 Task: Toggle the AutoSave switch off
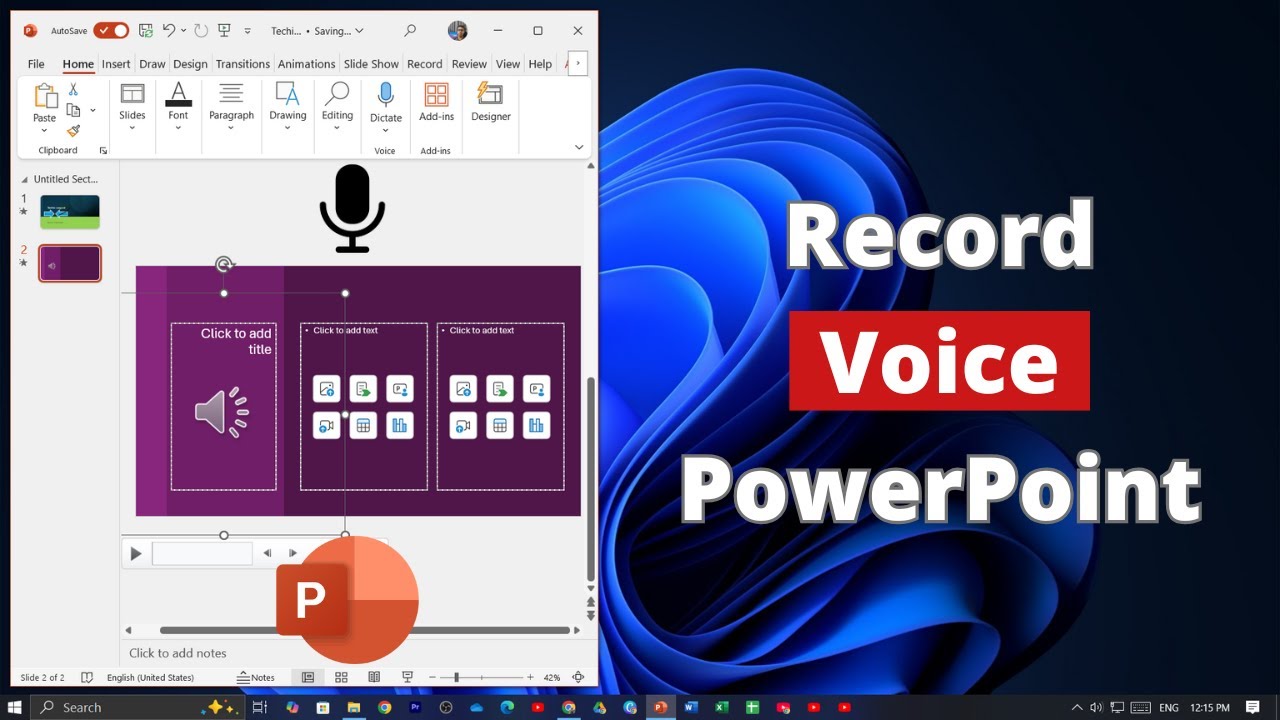coord(111,31)
